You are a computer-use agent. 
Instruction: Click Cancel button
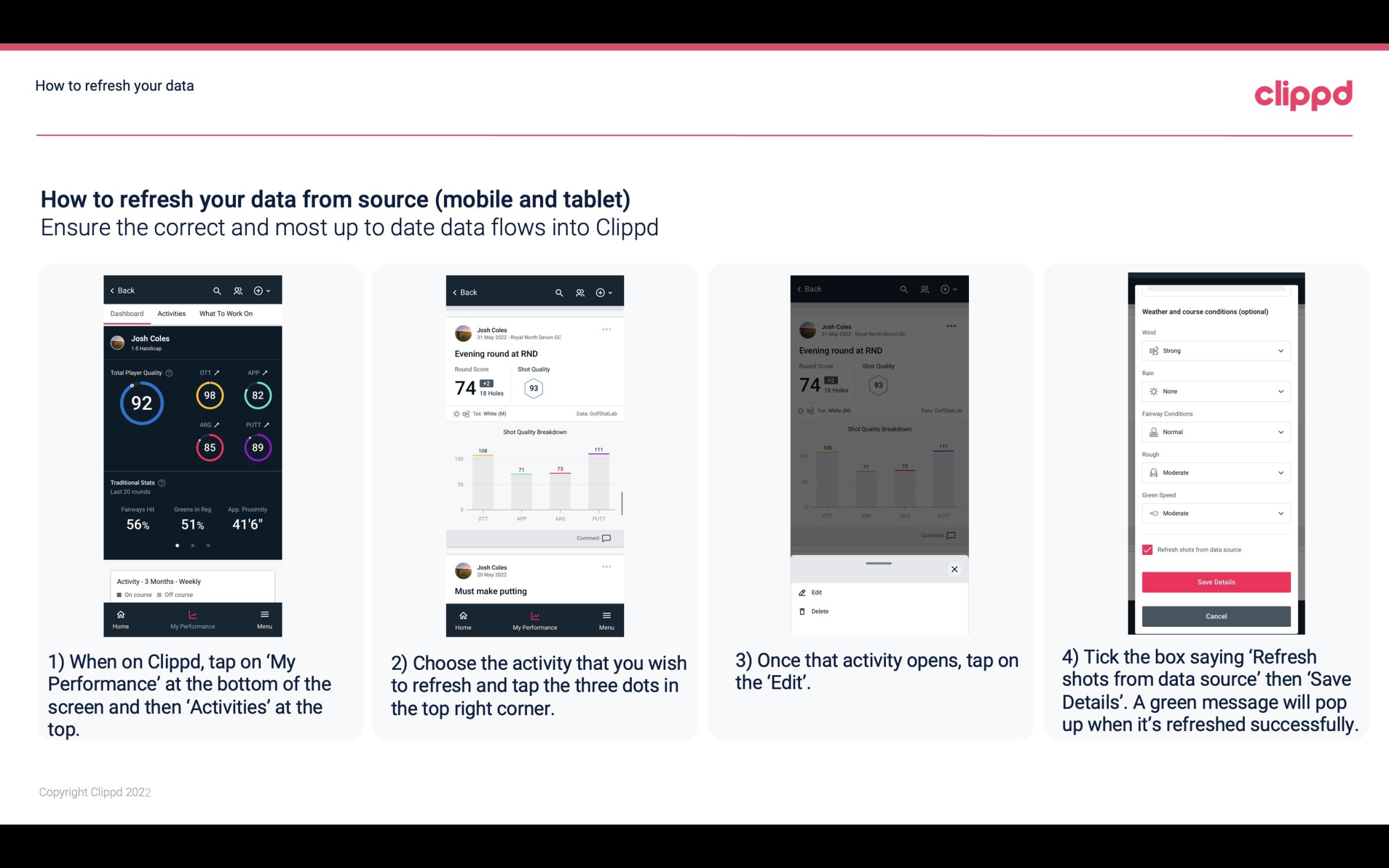[x=1215, y=616]
